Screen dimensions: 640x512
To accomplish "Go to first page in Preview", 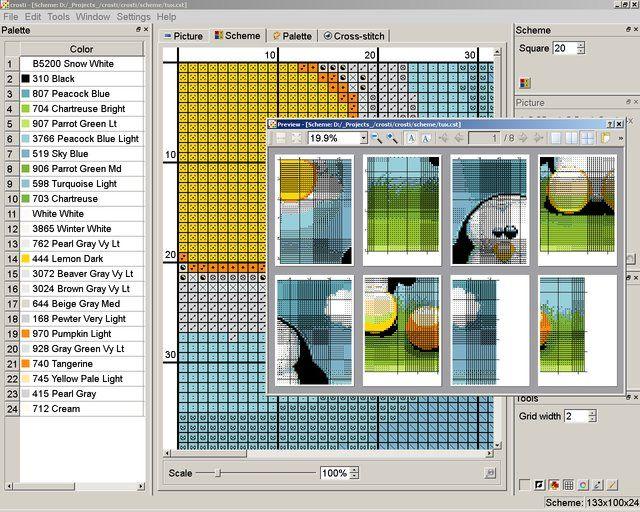I will pyautogui.click(x=443, y=138).
